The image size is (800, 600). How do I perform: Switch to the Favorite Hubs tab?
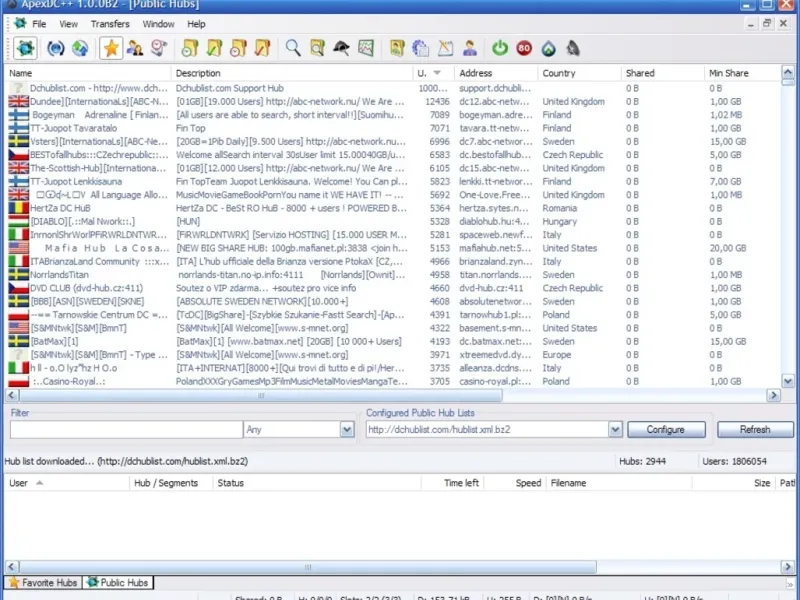click(43, 583)
